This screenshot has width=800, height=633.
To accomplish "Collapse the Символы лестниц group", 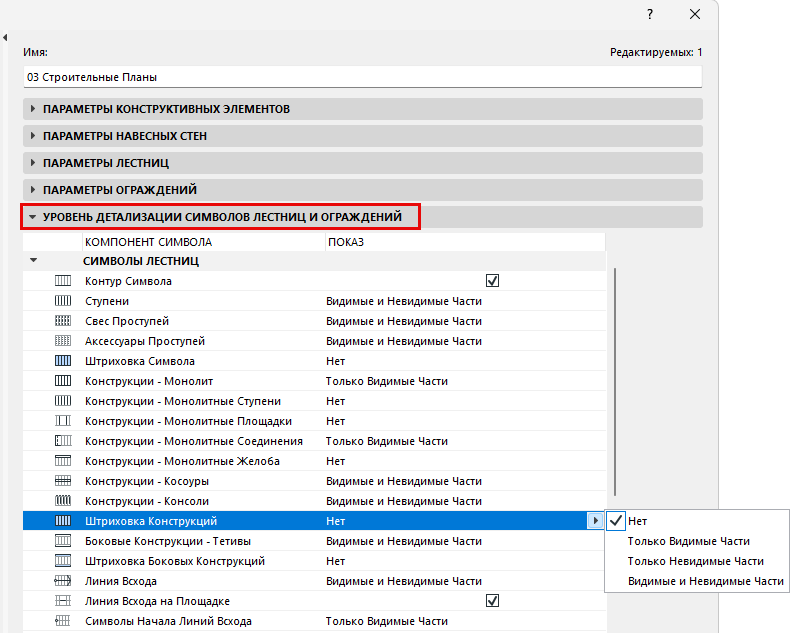I will click(34, 260).
